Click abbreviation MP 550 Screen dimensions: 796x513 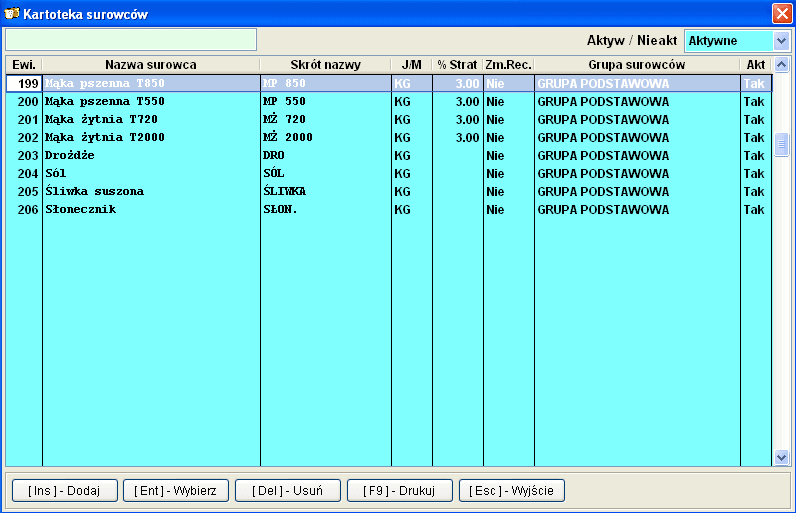pyautogui.click(x=284, y=101)
